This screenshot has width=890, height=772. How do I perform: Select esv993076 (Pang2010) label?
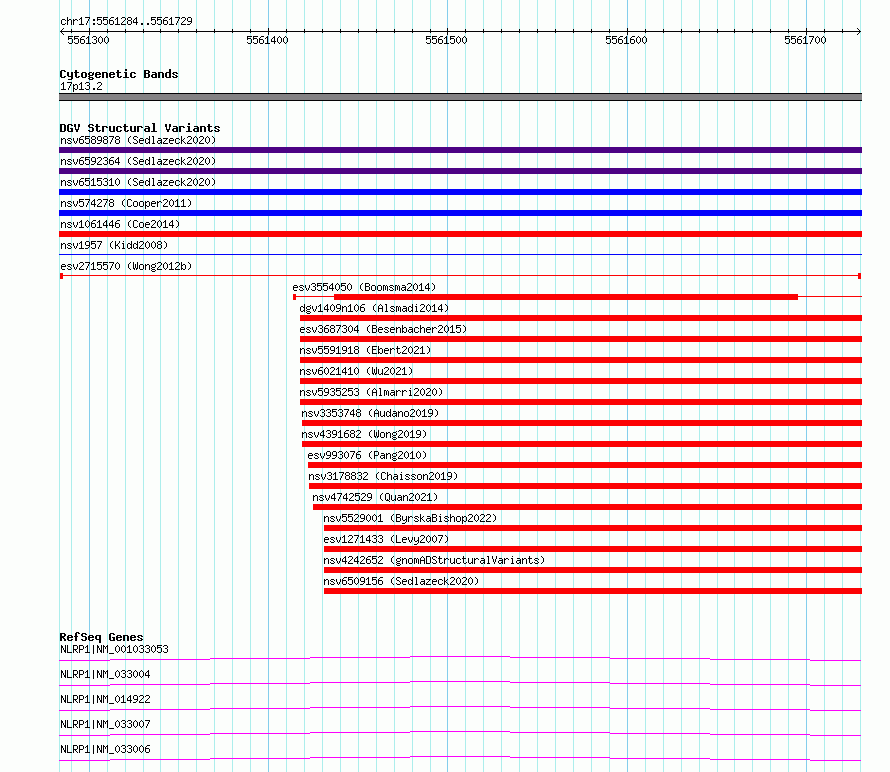367,455
